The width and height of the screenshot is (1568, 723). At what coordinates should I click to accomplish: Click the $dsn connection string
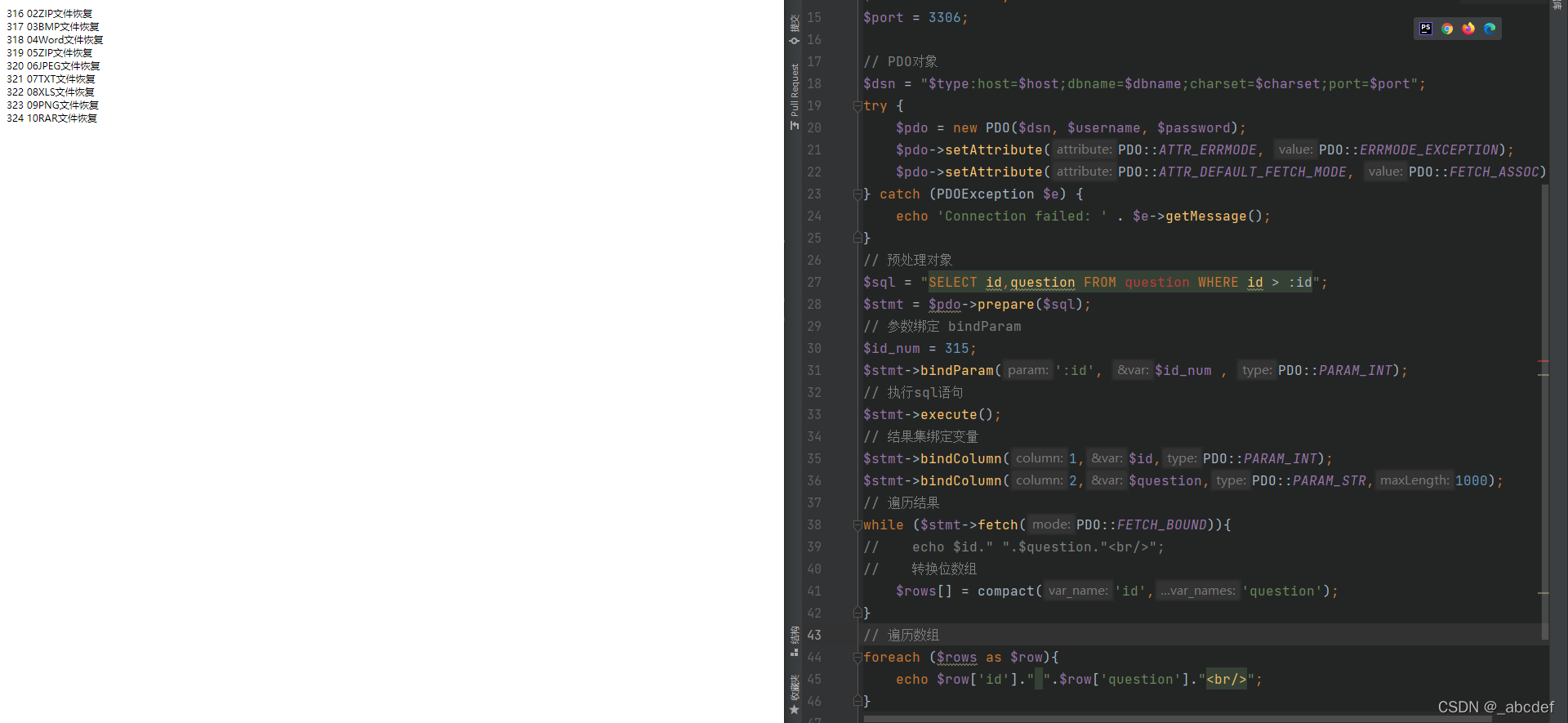pos(1169,84)
